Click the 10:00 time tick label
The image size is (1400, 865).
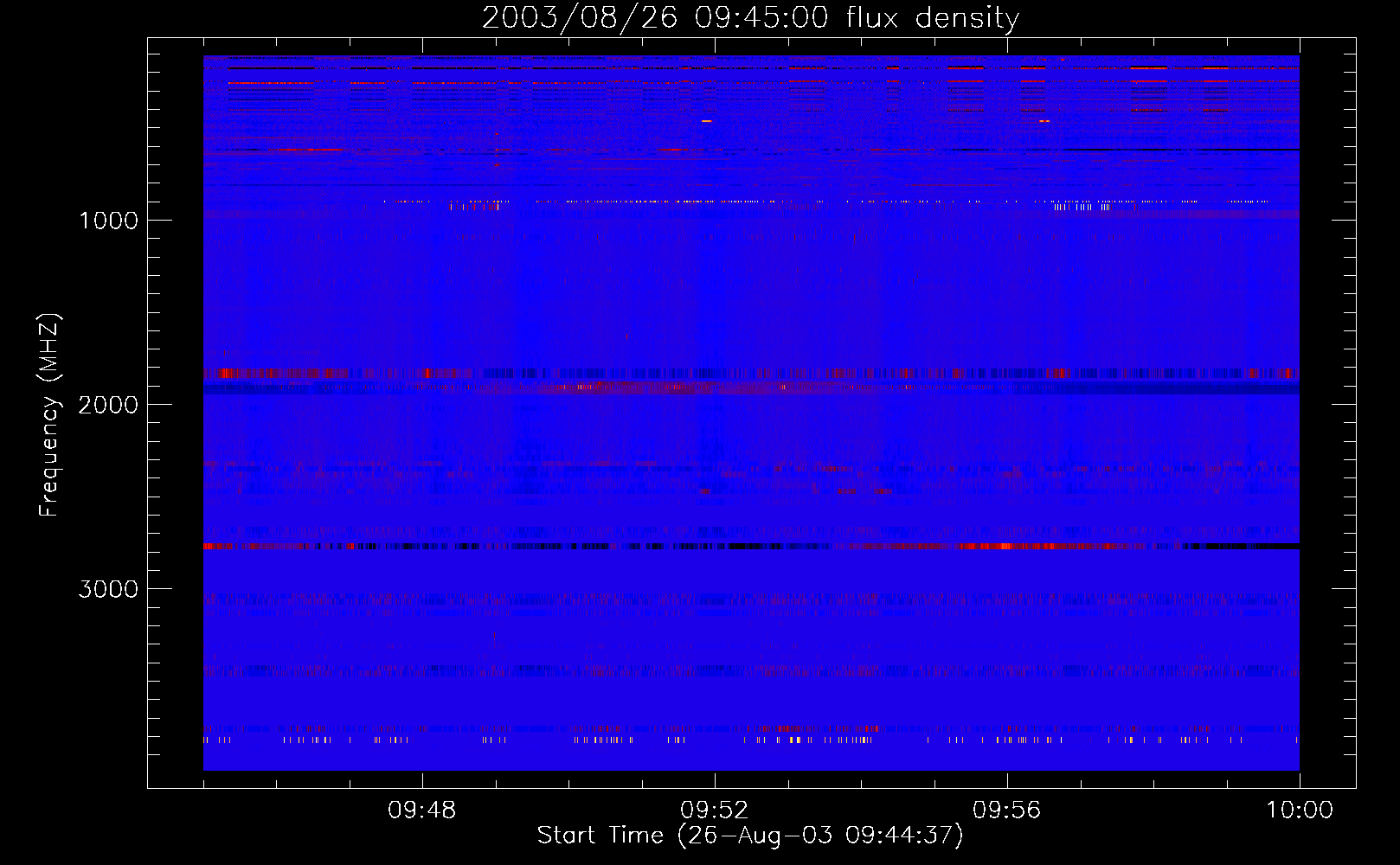pos(1300,811)
